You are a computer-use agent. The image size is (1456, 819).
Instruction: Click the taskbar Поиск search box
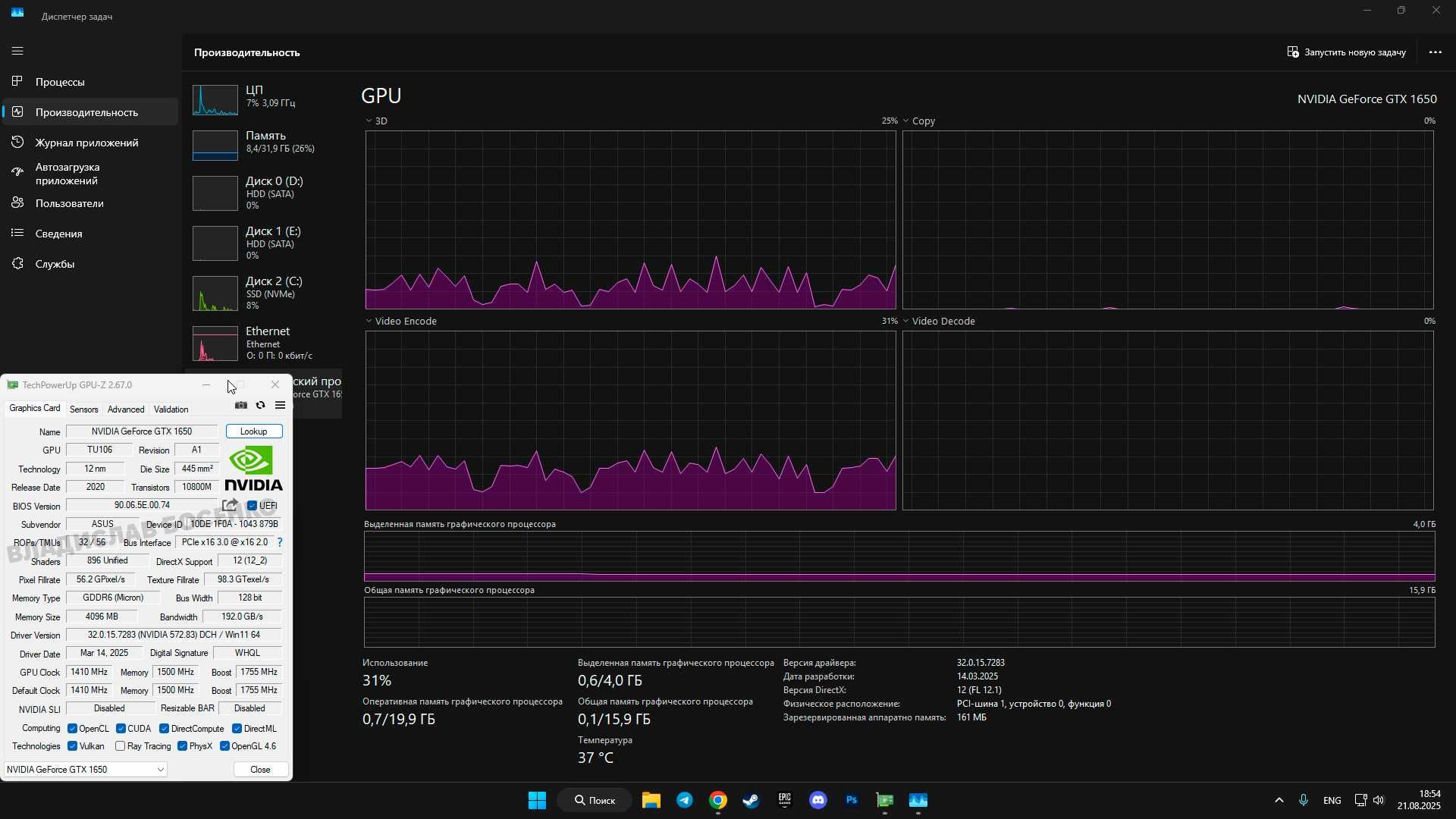(595, 800)
